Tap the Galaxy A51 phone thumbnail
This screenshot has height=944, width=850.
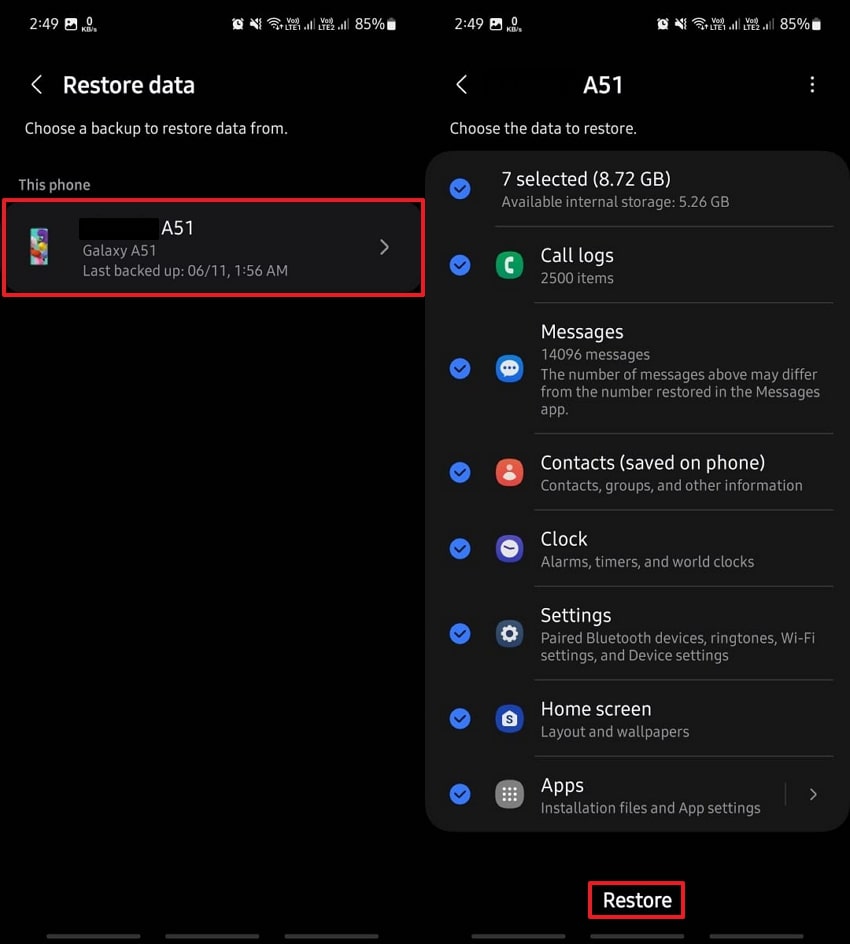(x=39, y=247)
